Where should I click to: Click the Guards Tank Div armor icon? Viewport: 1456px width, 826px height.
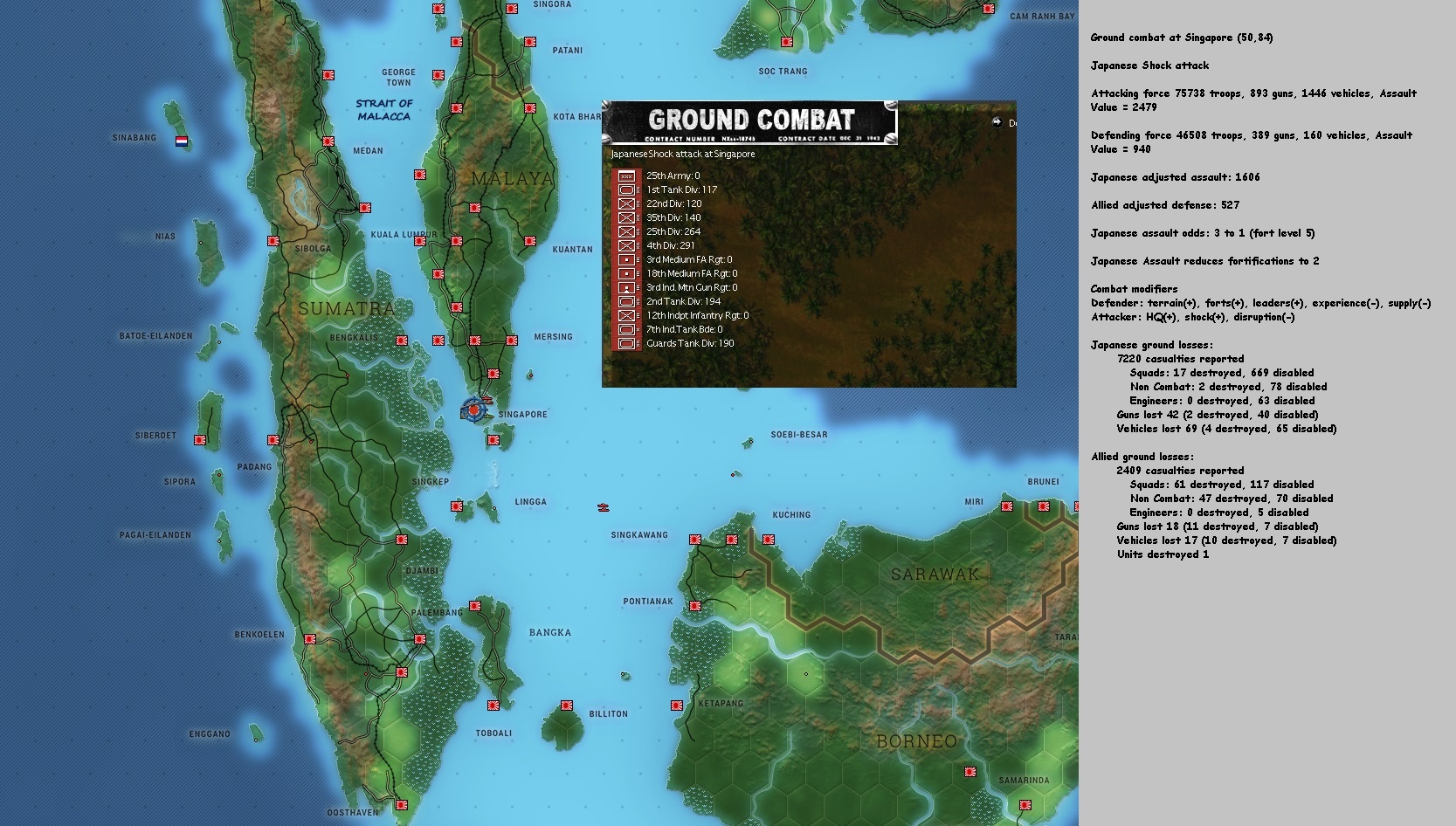tap(625, 343)
